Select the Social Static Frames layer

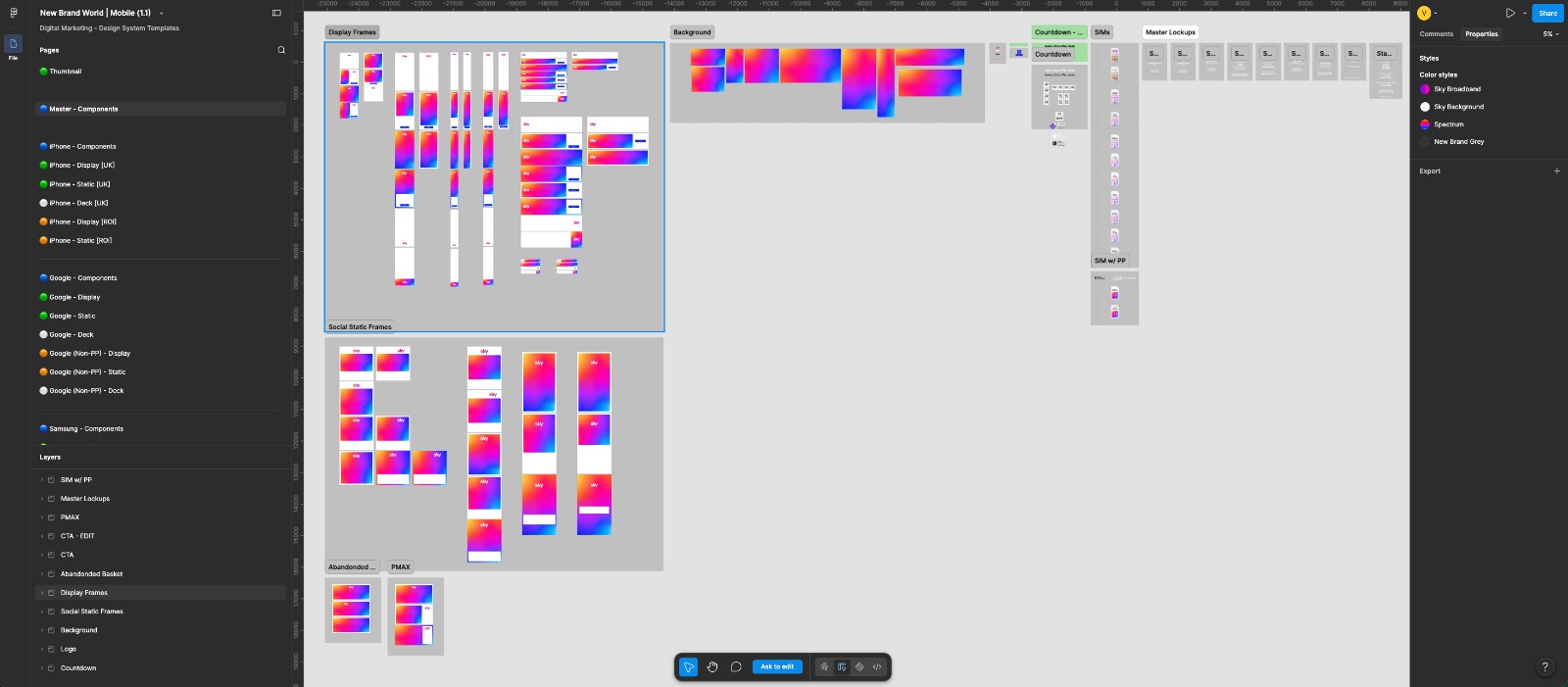pyautogui.click(x=160, y=612)
